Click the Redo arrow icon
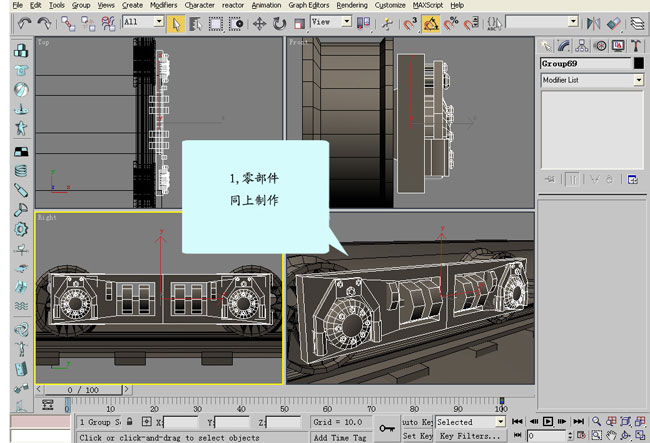The width and height of the screenshot is (650, 443). coord(44,23)
